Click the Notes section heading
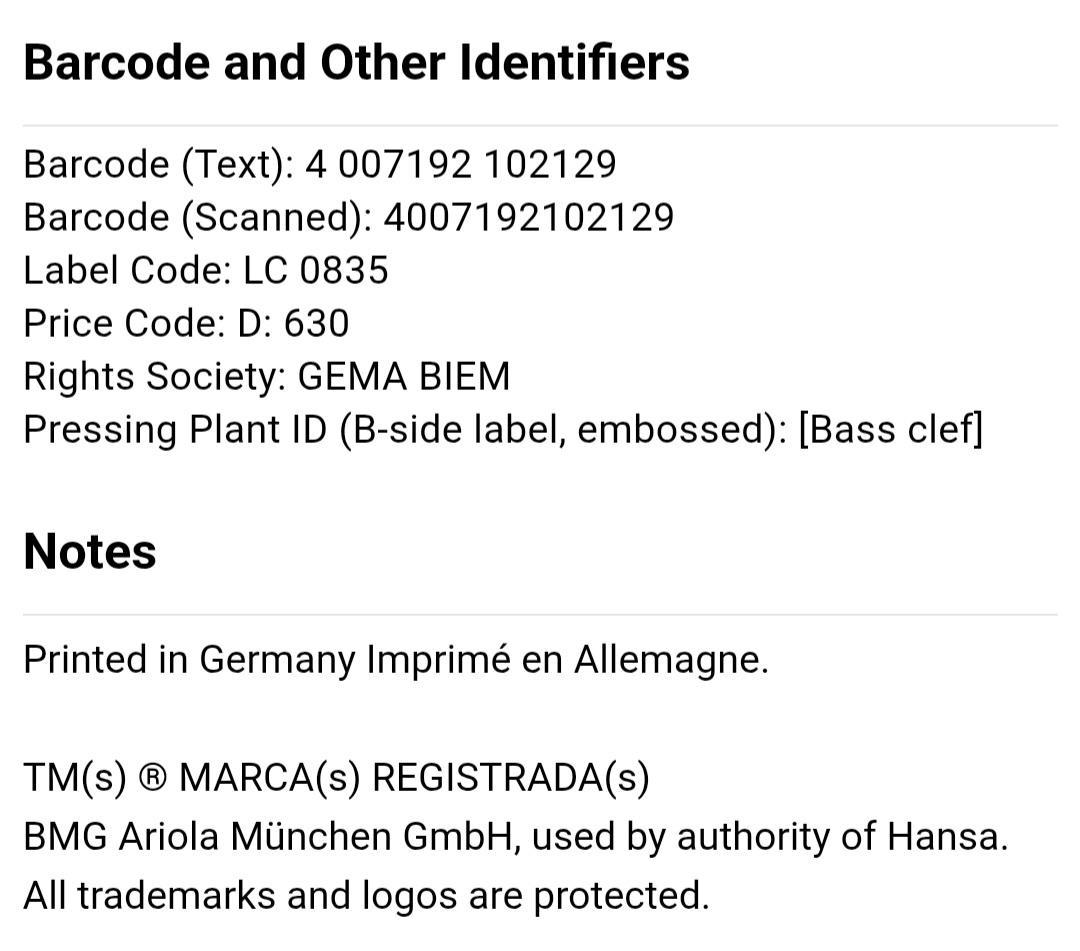The image size is (1080, 951). tap(90, 552)
